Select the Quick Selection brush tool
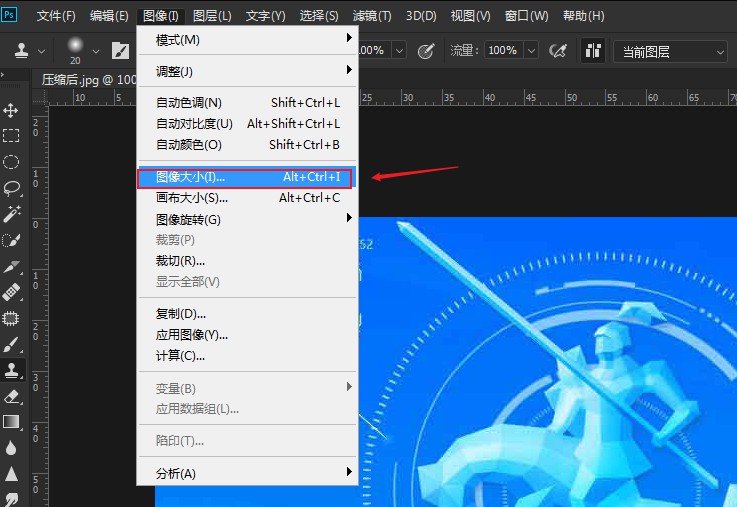The width and height of the screenshot is (737, 507). pos(11,240)
